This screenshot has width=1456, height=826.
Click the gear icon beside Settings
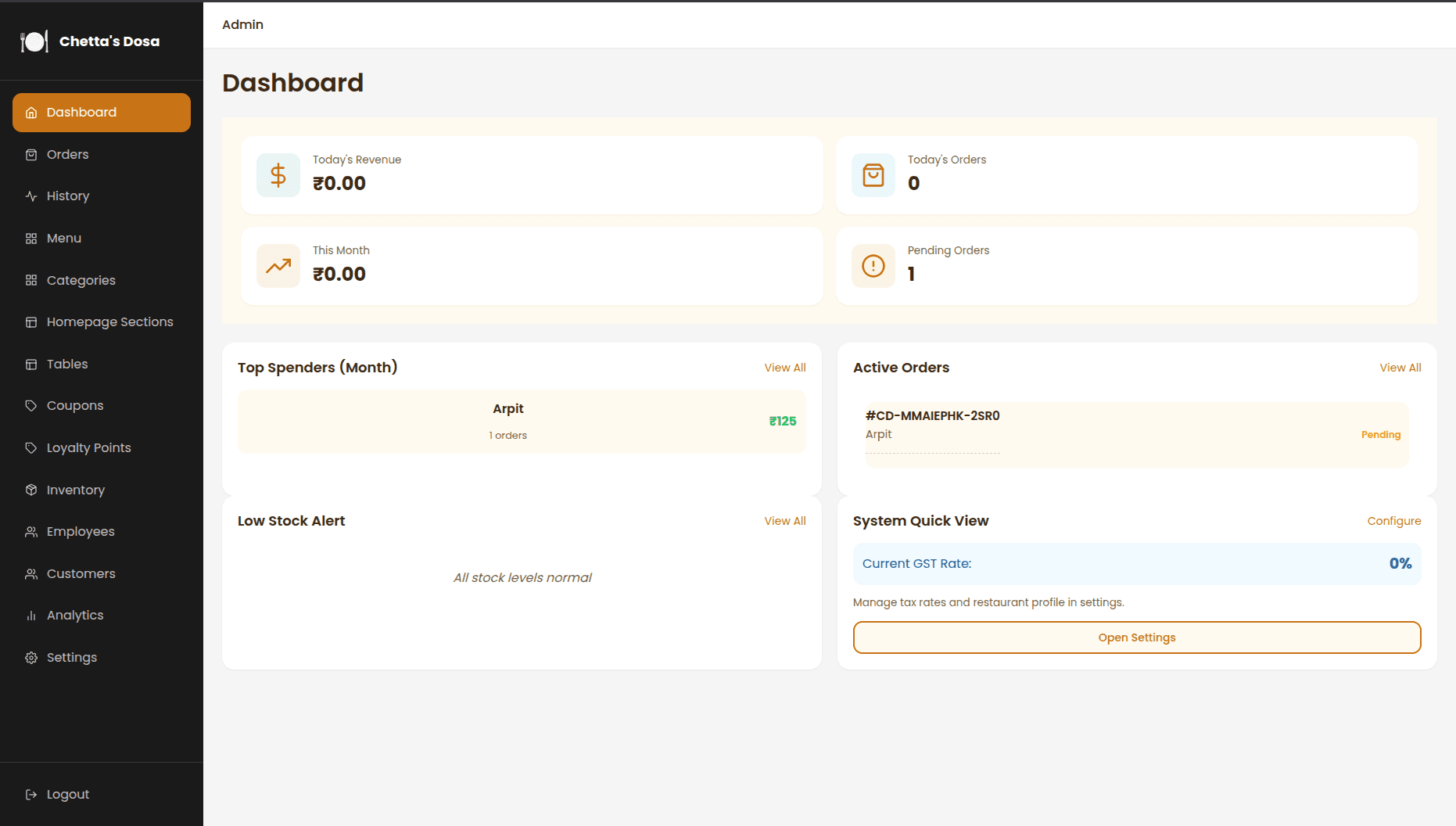tap(31, 658)
